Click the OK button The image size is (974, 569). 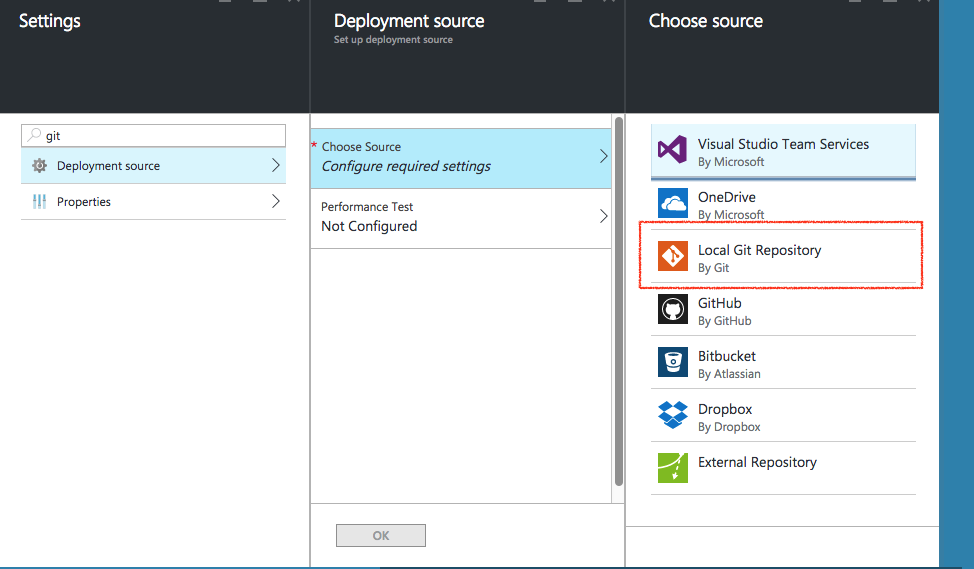point(381,535)
